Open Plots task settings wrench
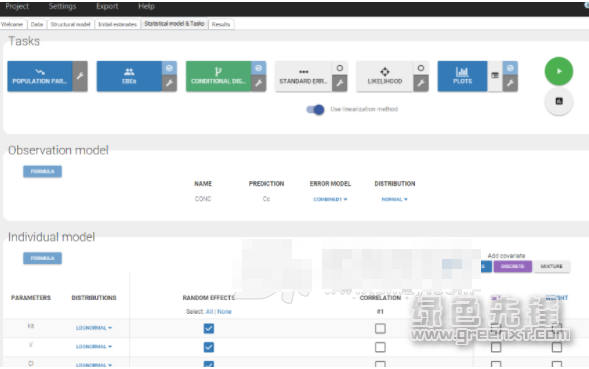Image resolution: width=589 pixels, height=369 pixels. coord(510,83)
